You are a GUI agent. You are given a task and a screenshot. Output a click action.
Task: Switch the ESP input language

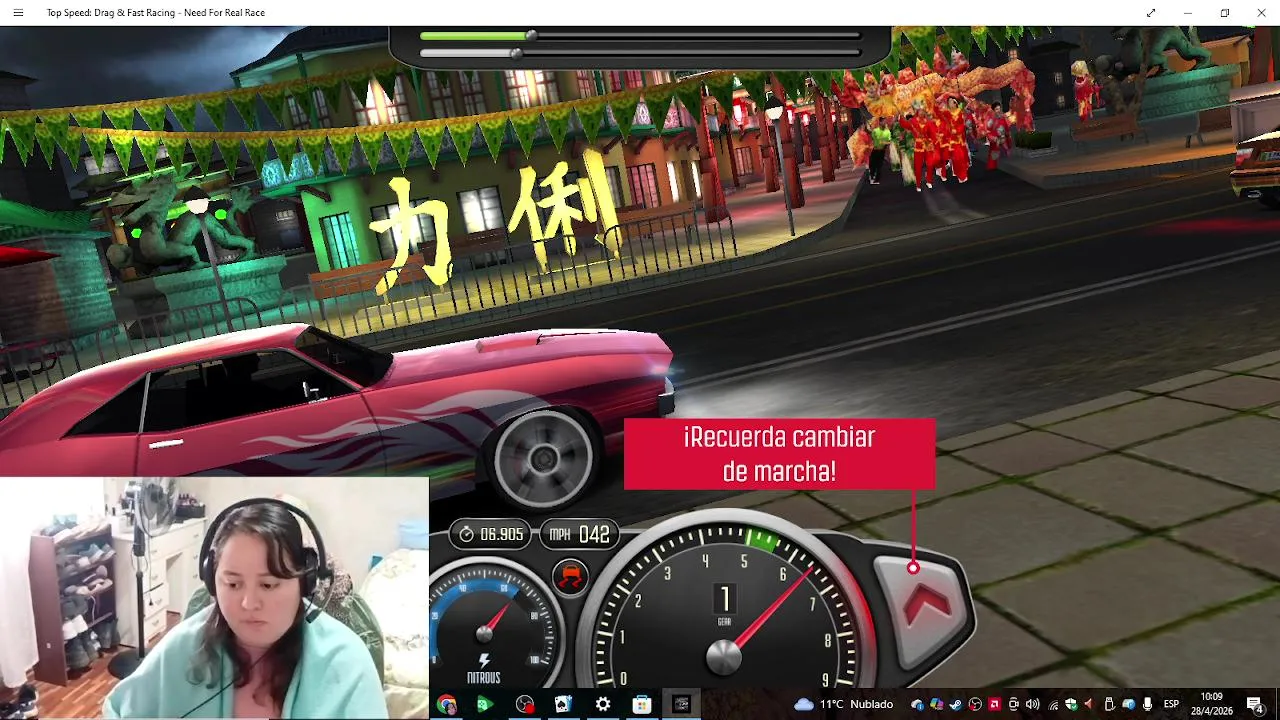point(1171,705)
